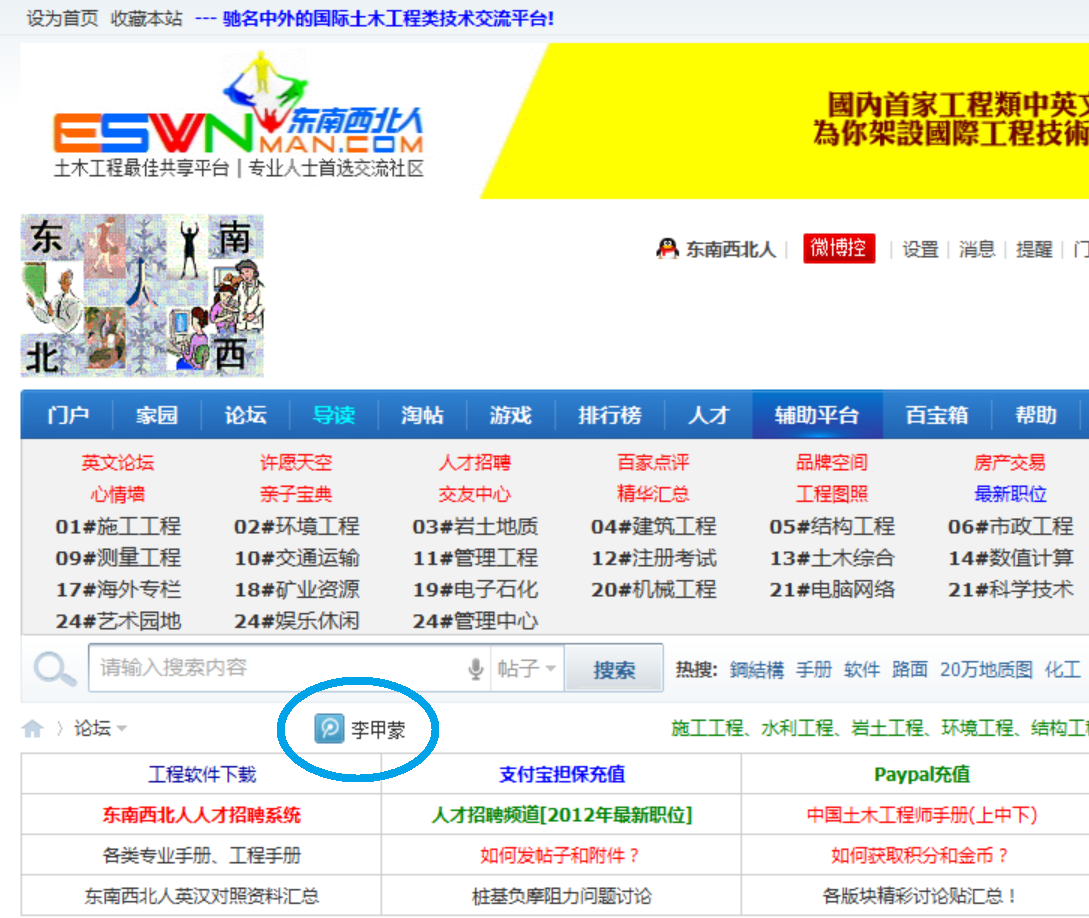Open the 设置 user link
1089x918 pixels.
[920, 249]
